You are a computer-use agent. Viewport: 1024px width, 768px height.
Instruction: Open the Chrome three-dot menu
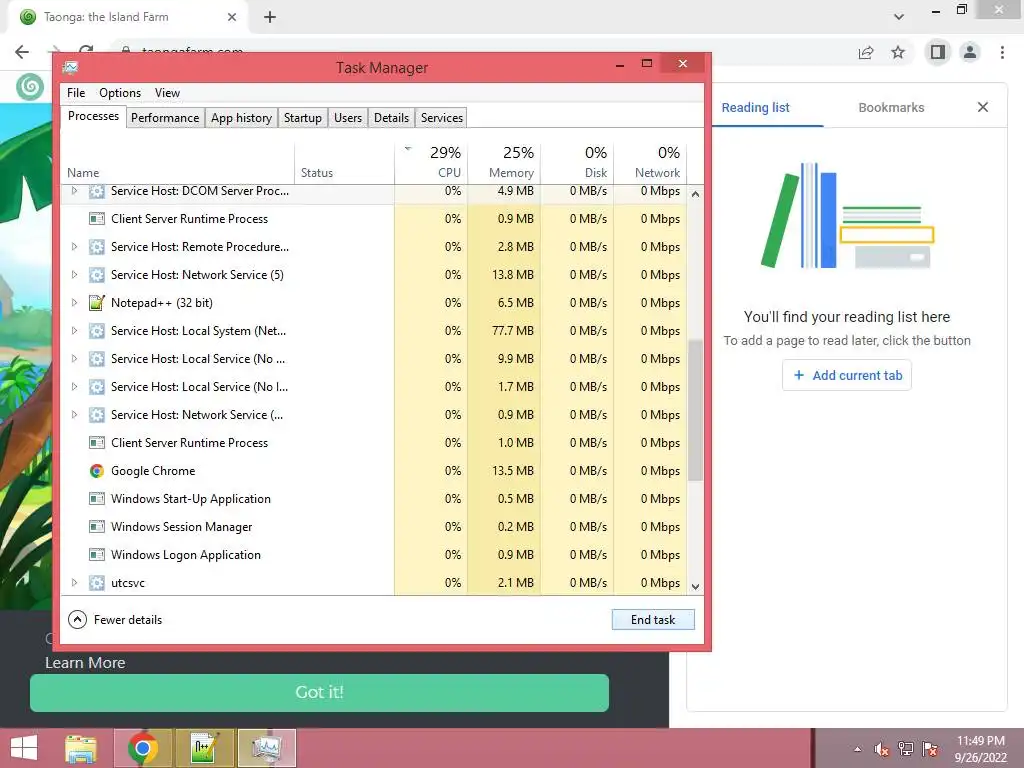[x=1002, y=52]
